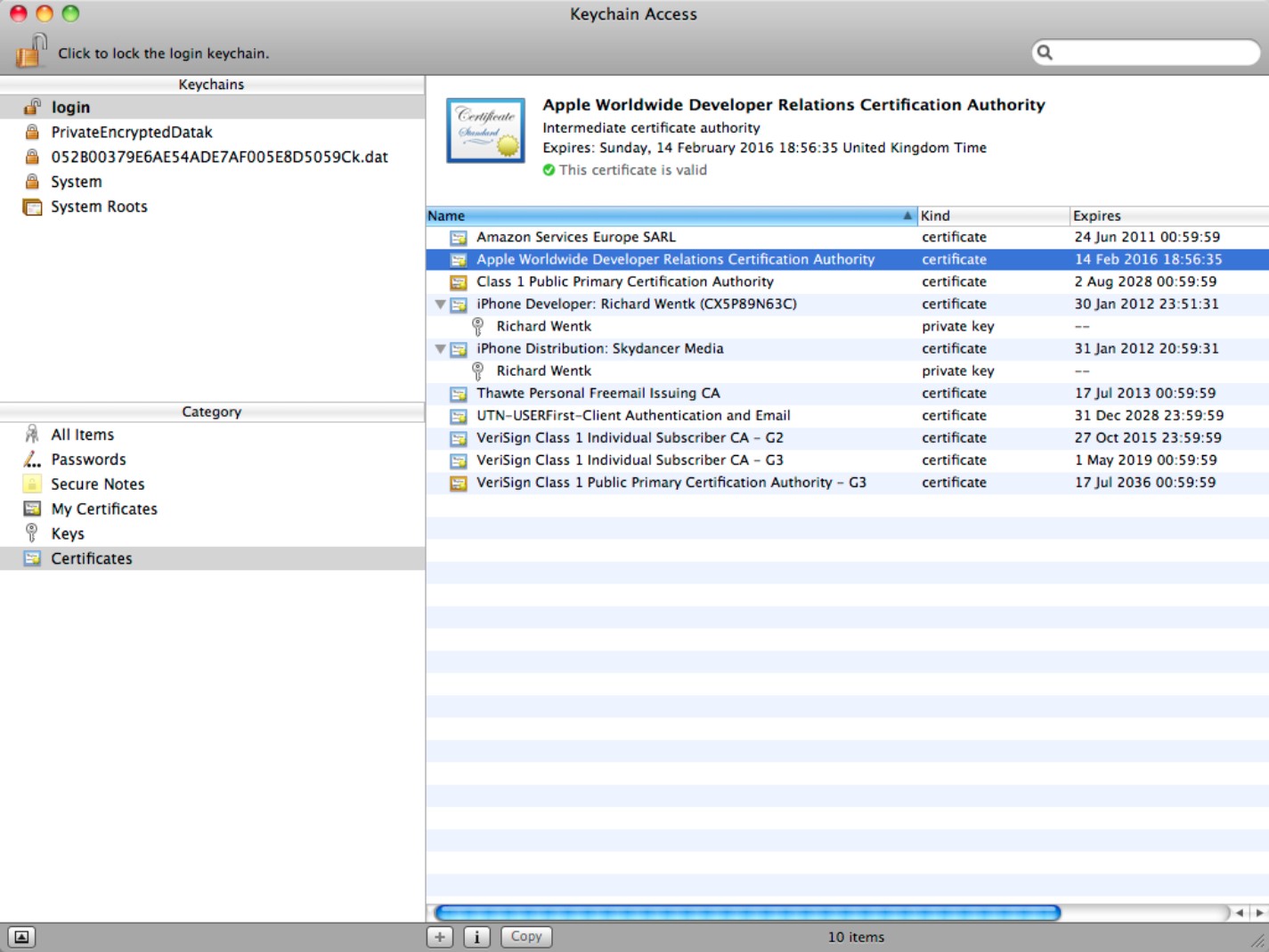Click the horizontal scrollbar thumb
1269x952 pixels.
748,913
